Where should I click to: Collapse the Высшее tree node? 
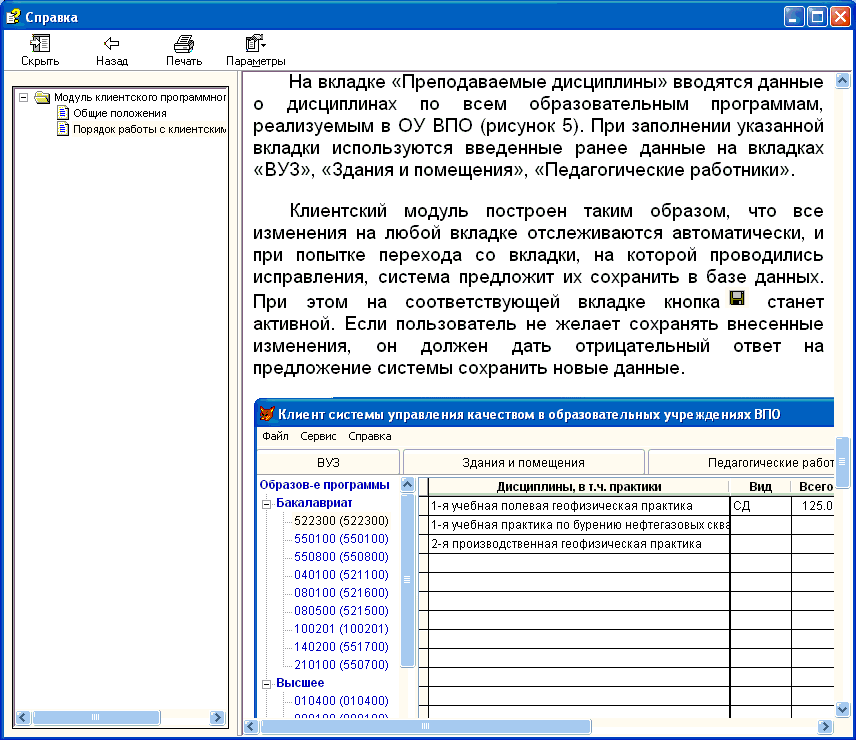coord(266,684)
